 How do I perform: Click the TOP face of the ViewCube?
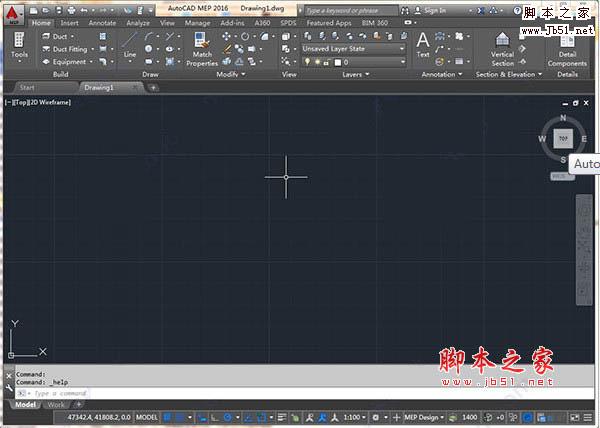click(x=563, y=138)
